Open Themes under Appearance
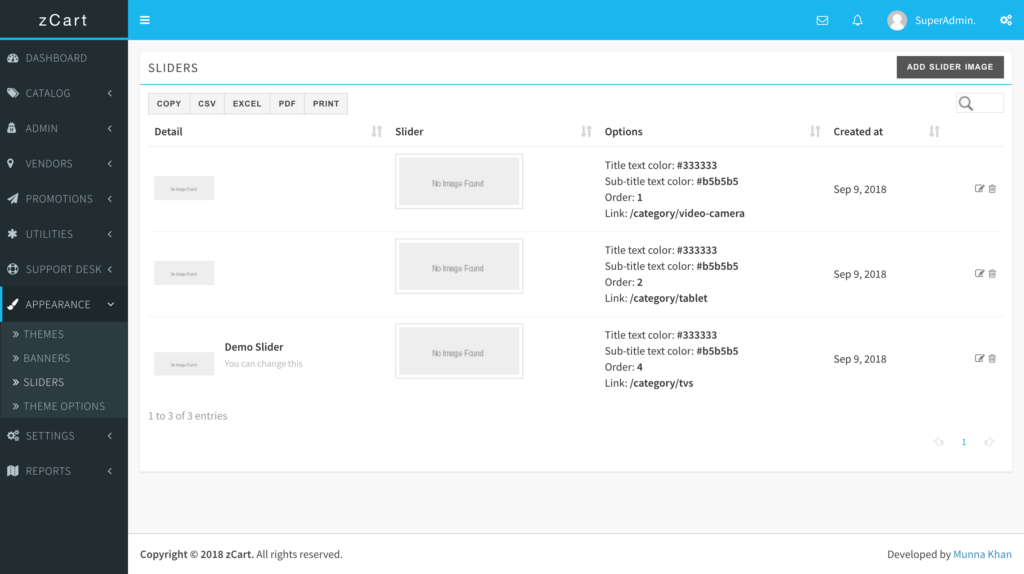This screenshot has height=574, width=1024. [43, 334]
